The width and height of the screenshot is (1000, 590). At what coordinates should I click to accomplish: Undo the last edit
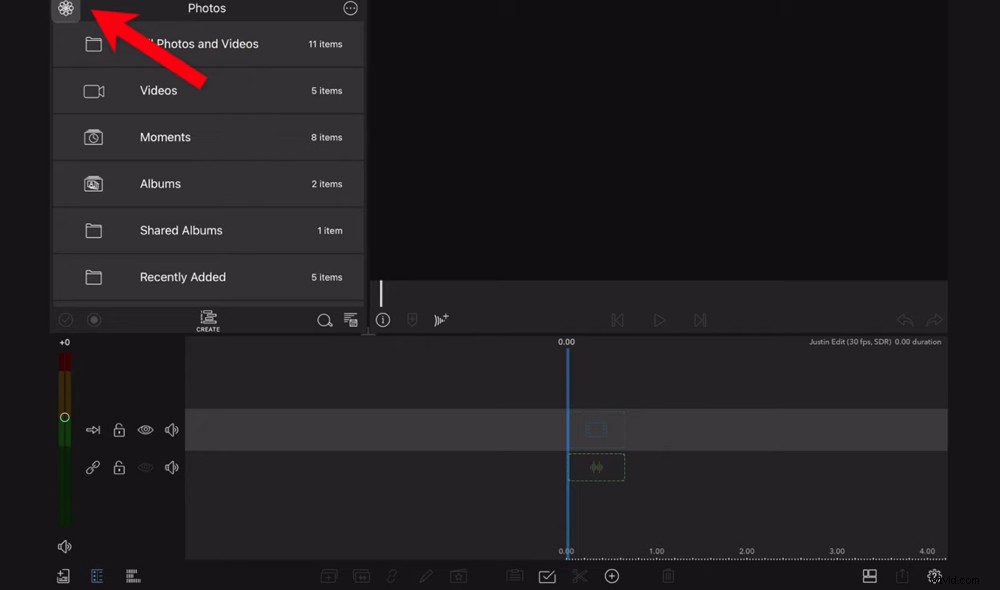coord(904,320)
